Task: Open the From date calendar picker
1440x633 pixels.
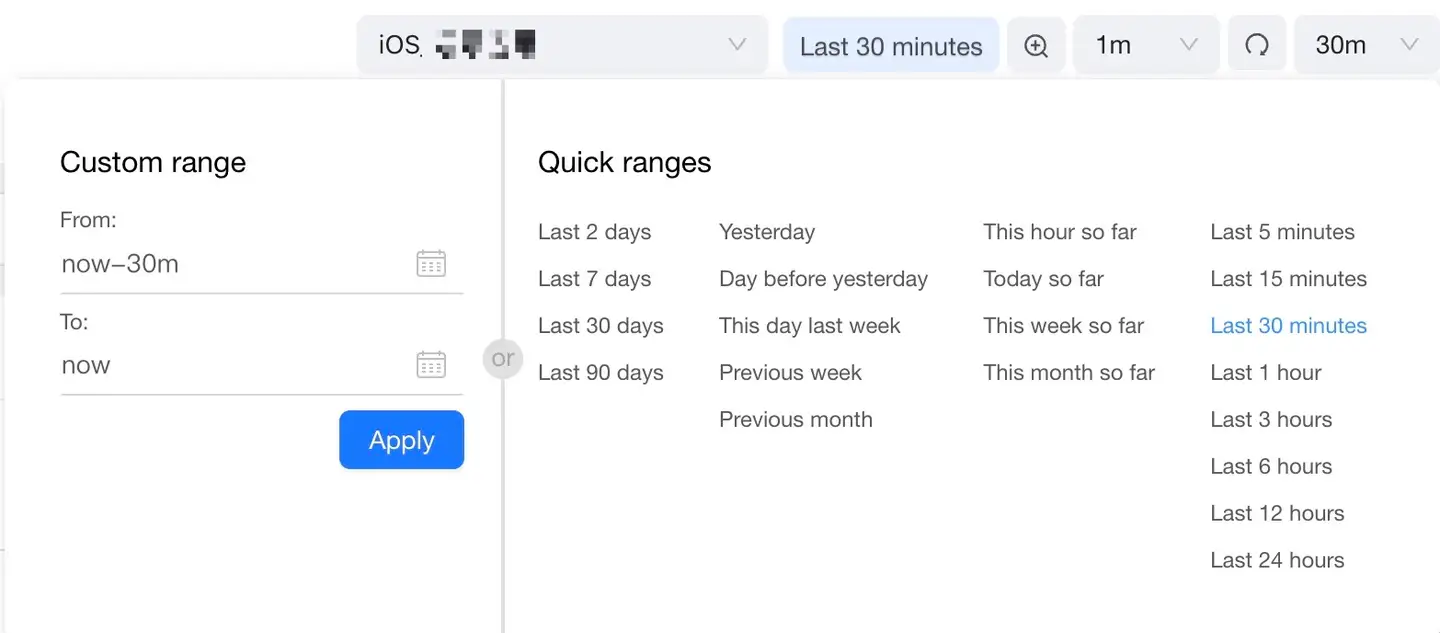Action: click(431, 264)
